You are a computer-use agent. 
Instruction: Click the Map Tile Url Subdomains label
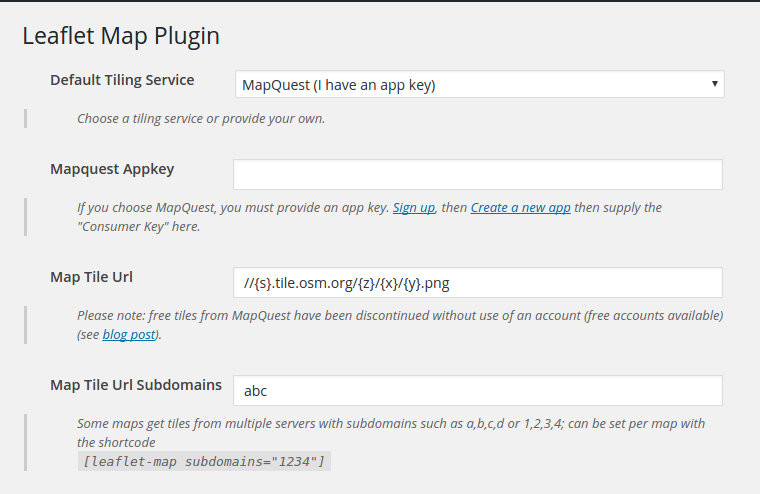click(136, 384)
